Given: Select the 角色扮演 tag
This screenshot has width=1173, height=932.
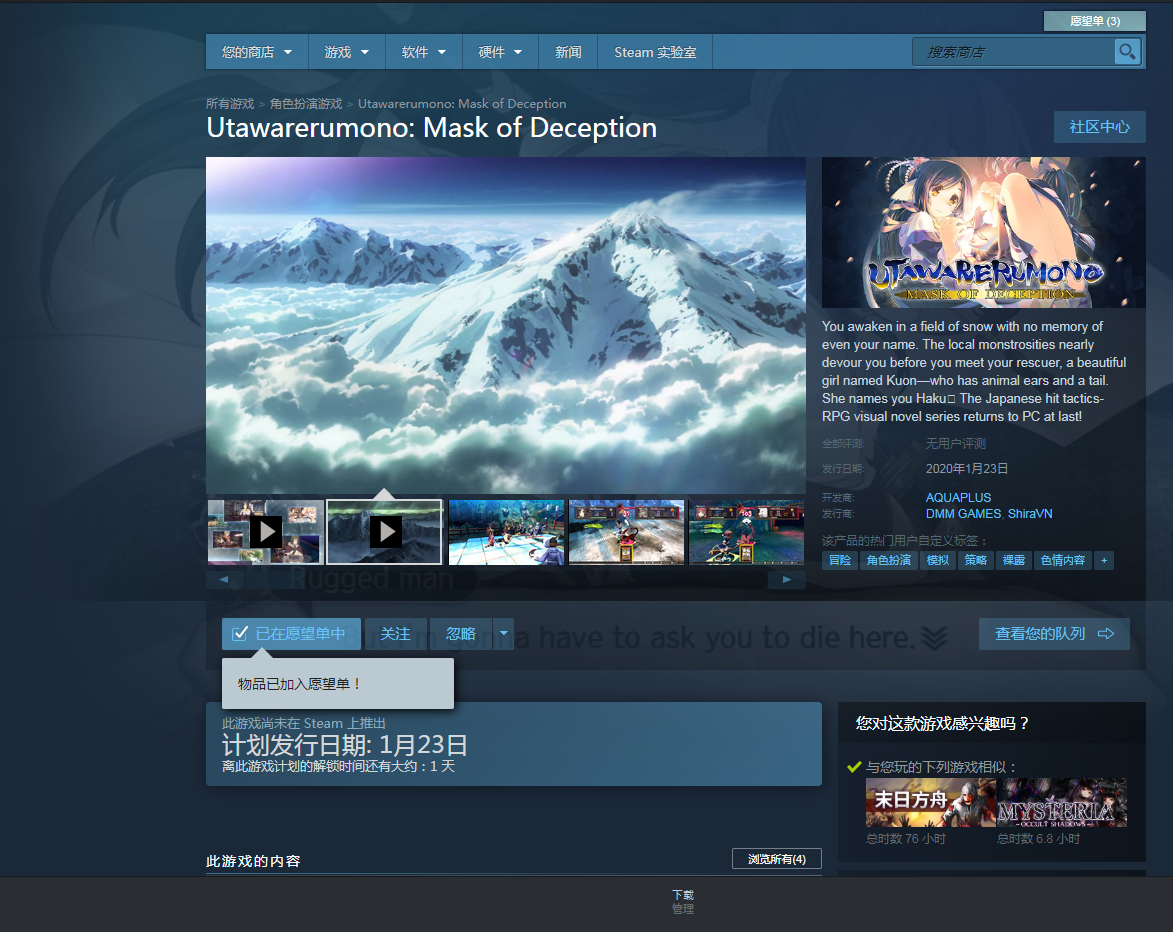Looking at the screenshot, I should click(889, 560).
